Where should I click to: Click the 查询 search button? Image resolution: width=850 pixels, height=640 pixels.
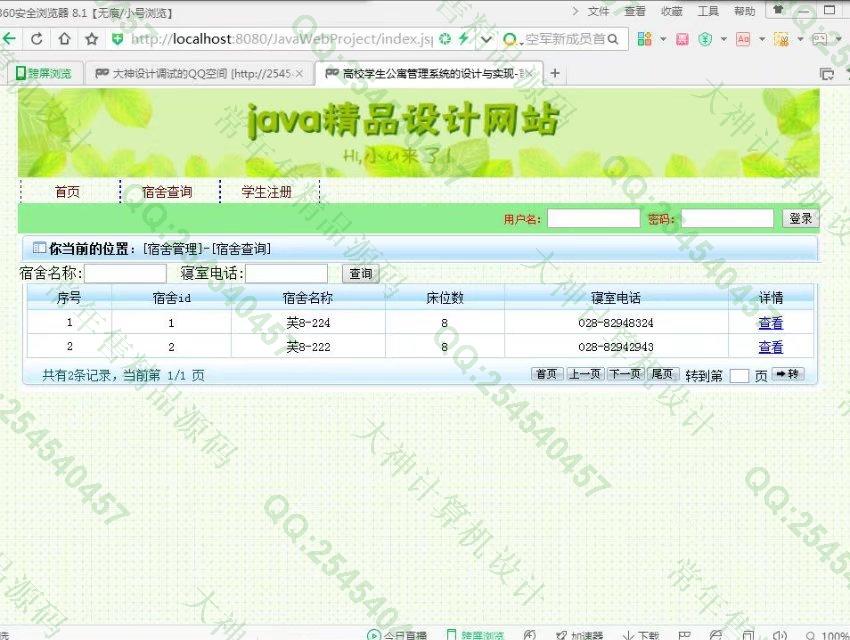360,273
